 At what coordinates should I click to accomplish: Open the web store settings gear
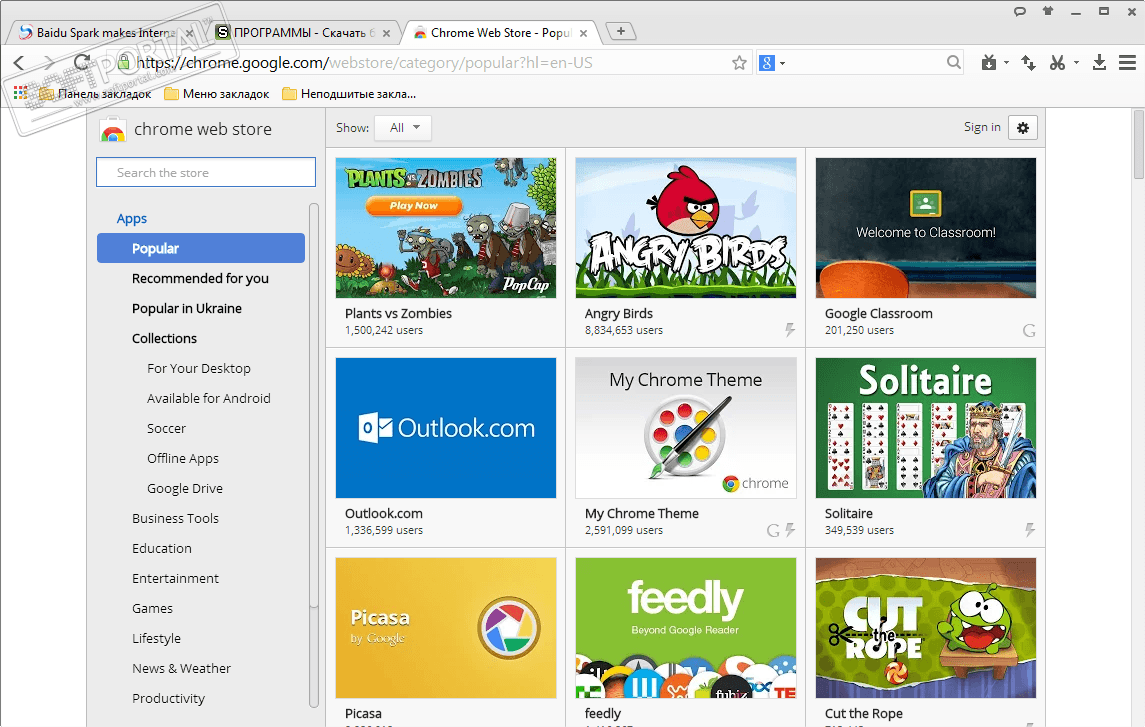pos(1022,128)
